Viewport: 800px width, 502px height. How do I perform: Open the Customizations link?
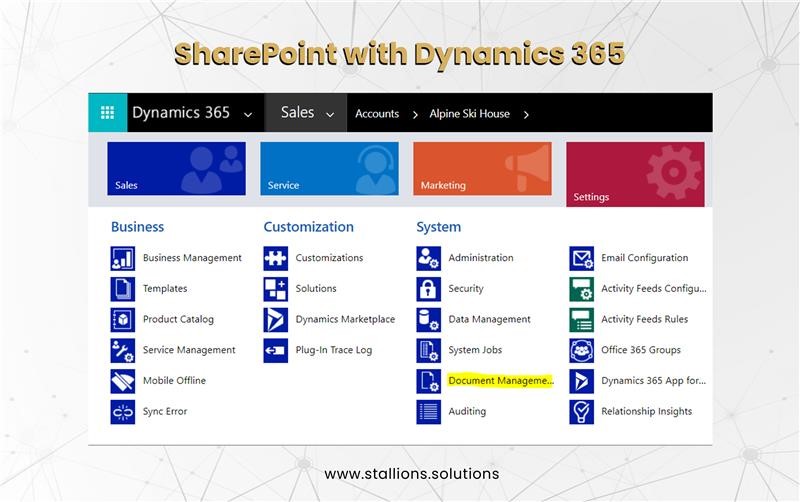click(x=330, y=258)
